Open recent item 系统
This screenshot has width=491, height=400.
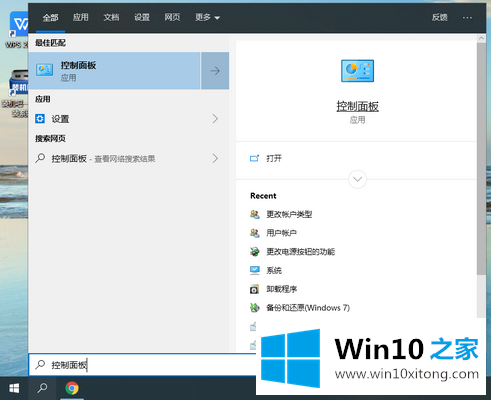pyautogui.click(x=274, y=270)
